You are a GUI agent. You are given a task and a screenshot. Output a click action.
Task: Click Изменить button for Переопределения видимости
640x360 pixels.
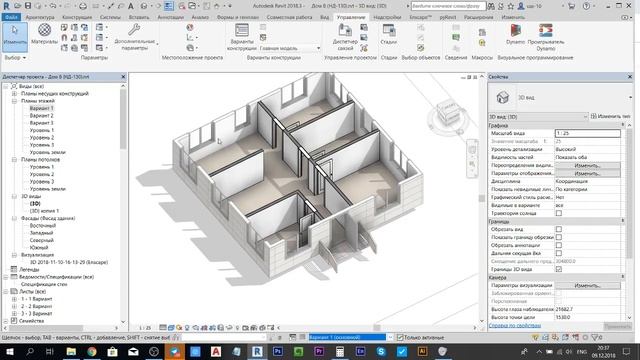click(588, 165)
